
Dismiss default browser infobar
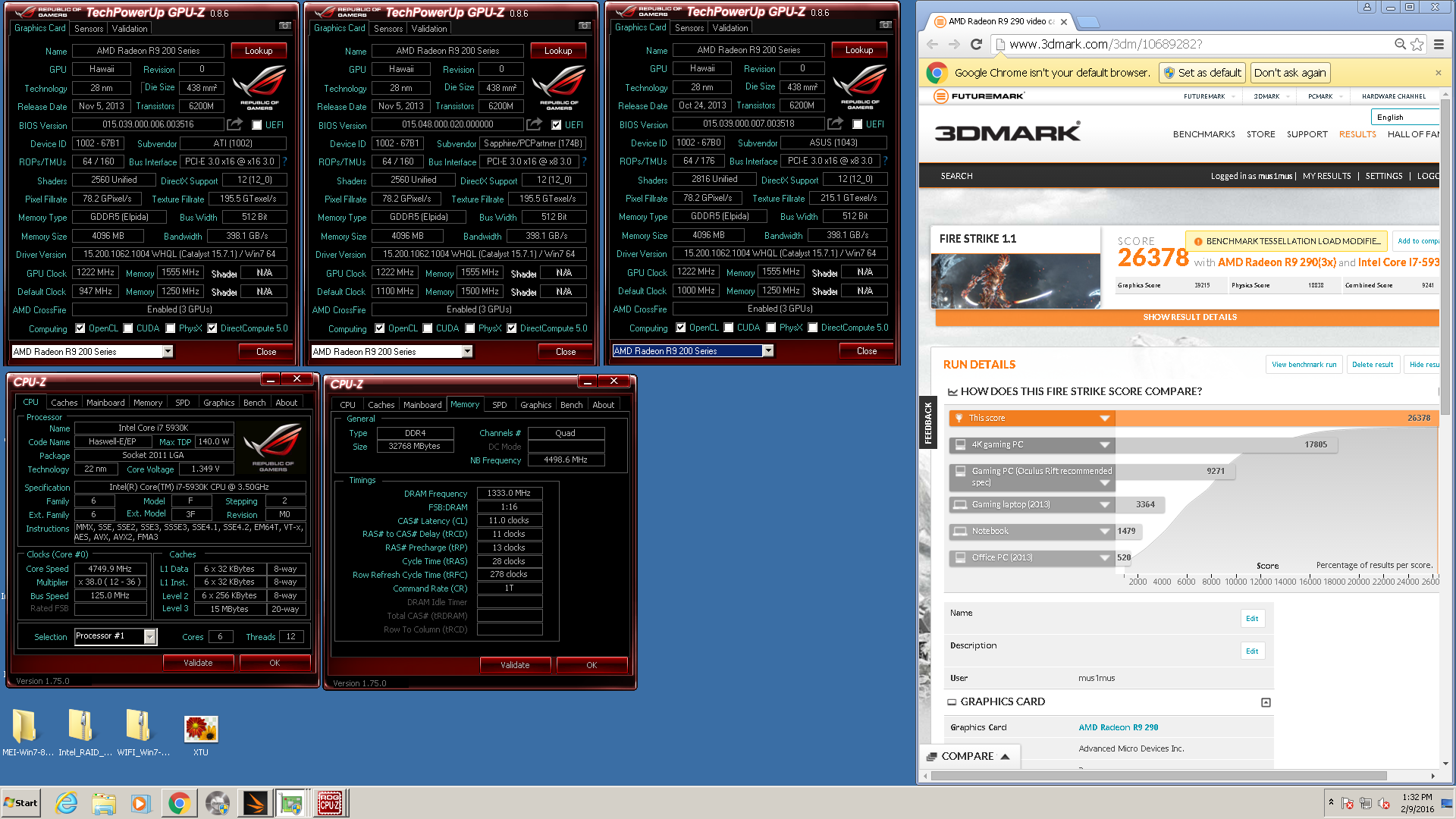(x=1438, y=73)
